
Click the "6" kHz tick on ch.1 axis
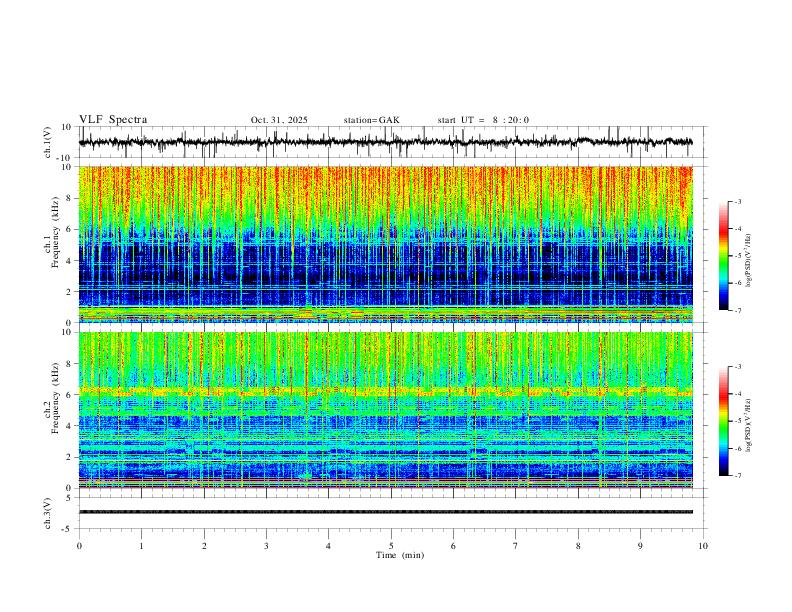[x=69, y=229]
